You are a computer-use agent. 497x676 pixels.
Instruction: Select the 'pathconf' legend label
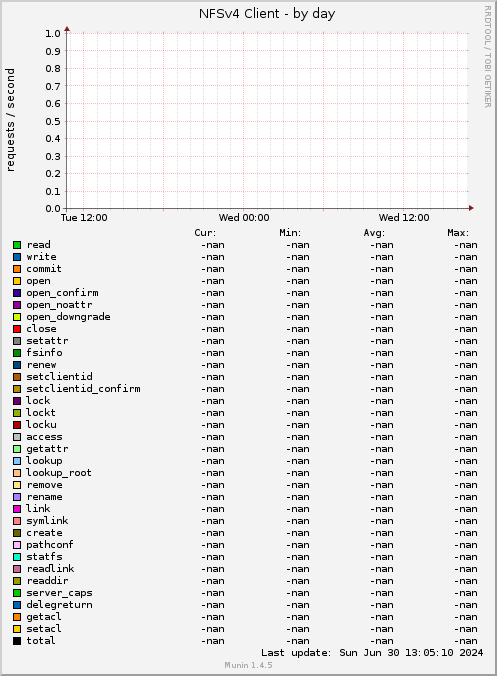(50, 545)
